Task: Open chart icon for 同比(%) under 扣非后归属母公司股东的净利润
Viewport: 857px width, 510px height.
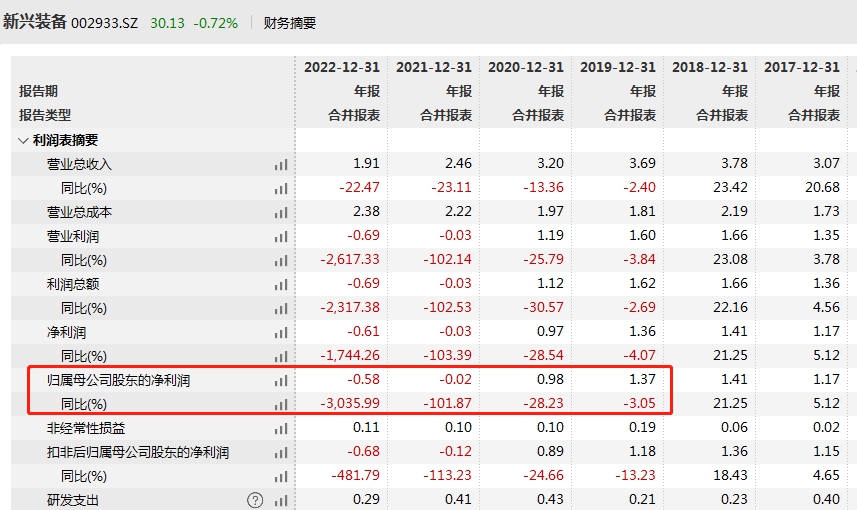Action: 281,477
